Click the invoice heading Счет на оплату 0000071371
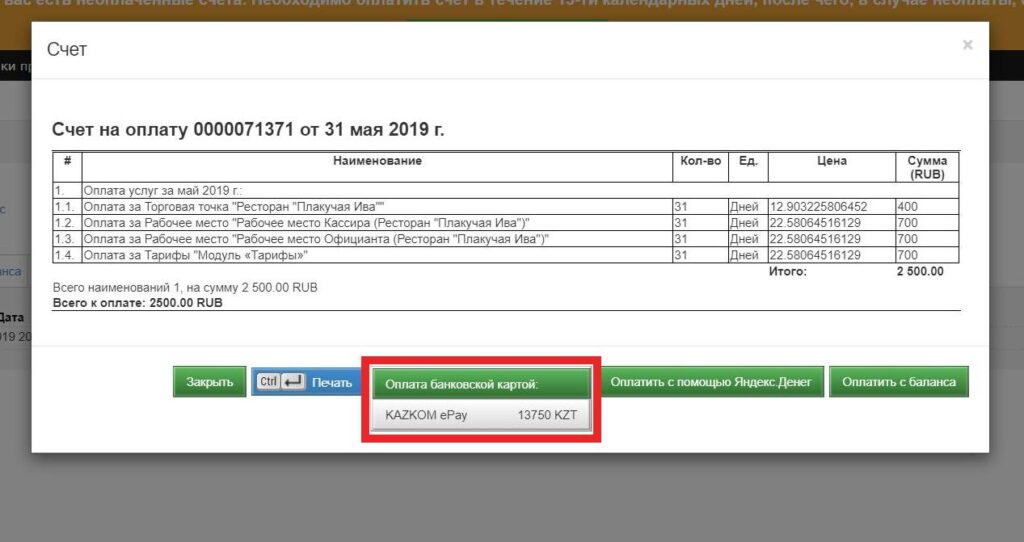The width and height of the screenshot is (1024, 542). pyautogui.click(x=248, y=130)
